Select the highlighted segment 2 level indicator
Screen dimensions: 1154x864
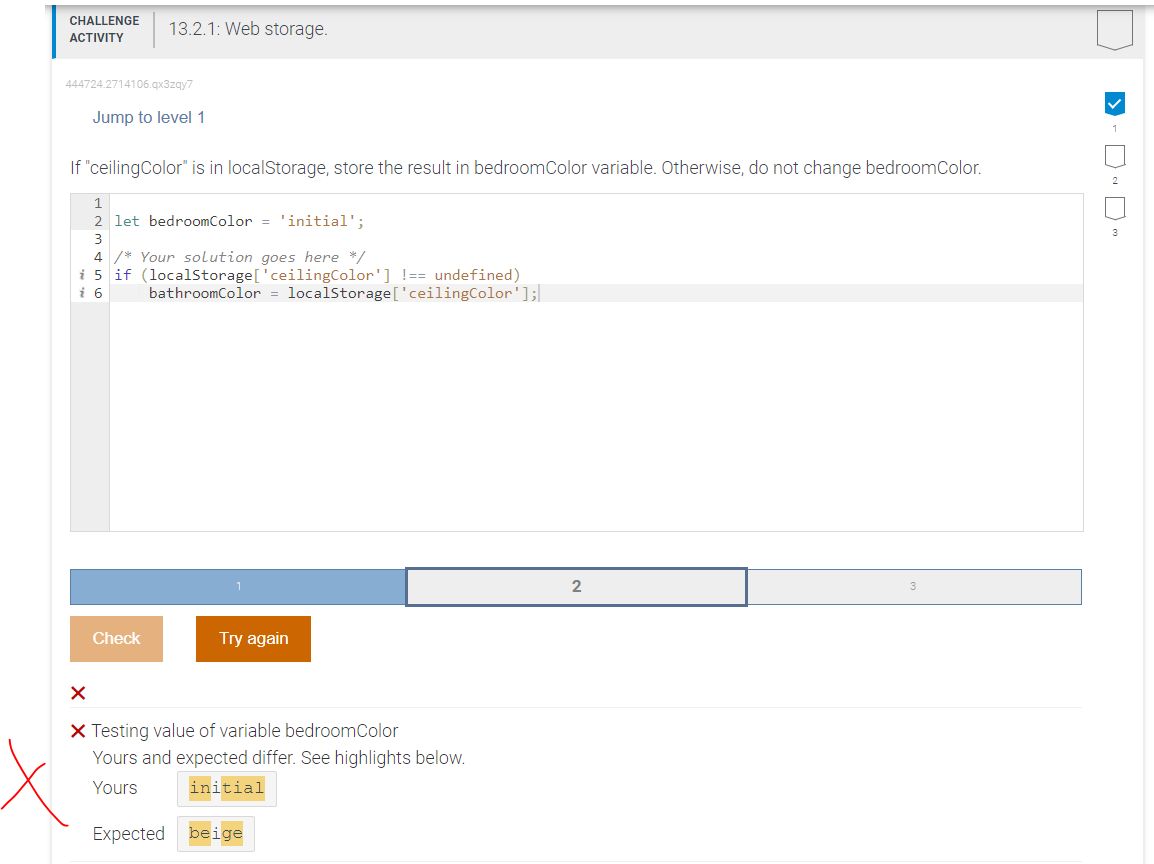[576, 586]
